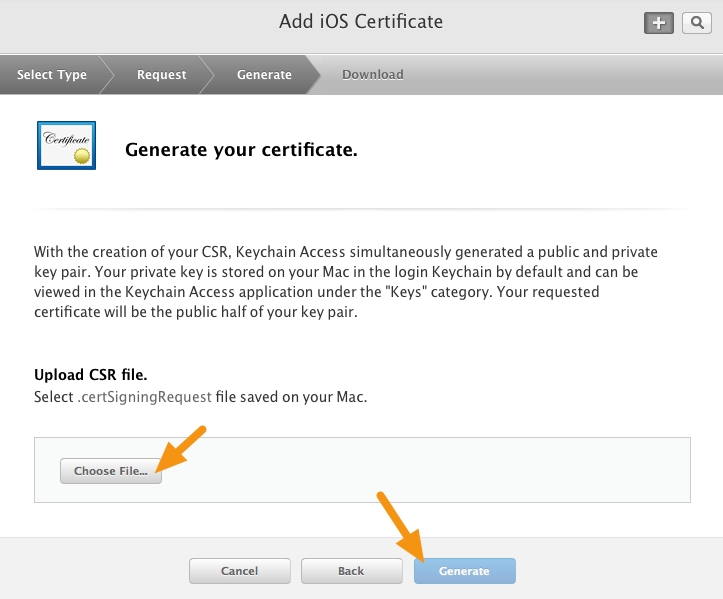Screen dimensions: 723x599
Task: Click the Cancel button
Action: (x=240, y=571)
